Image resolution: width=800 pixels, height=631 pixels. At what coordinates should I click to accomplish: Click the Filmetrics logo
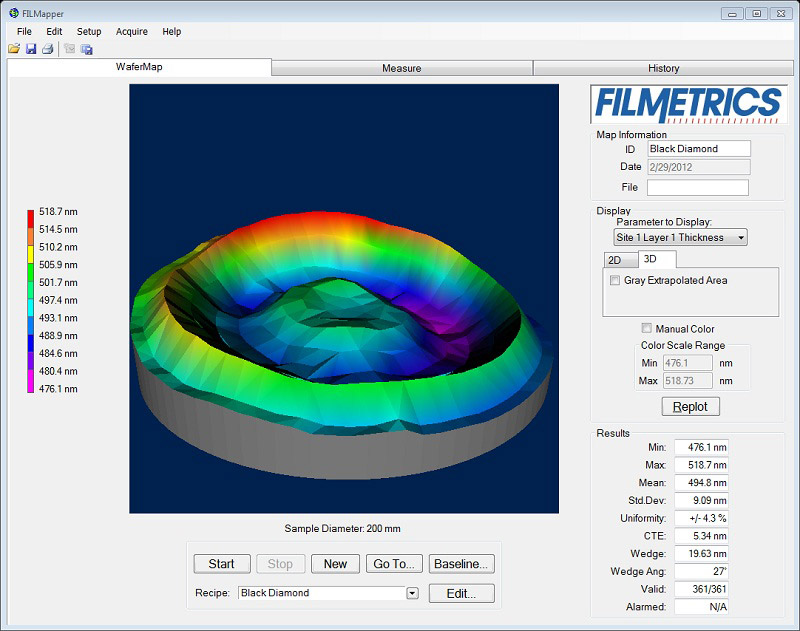tap(688, 104)
